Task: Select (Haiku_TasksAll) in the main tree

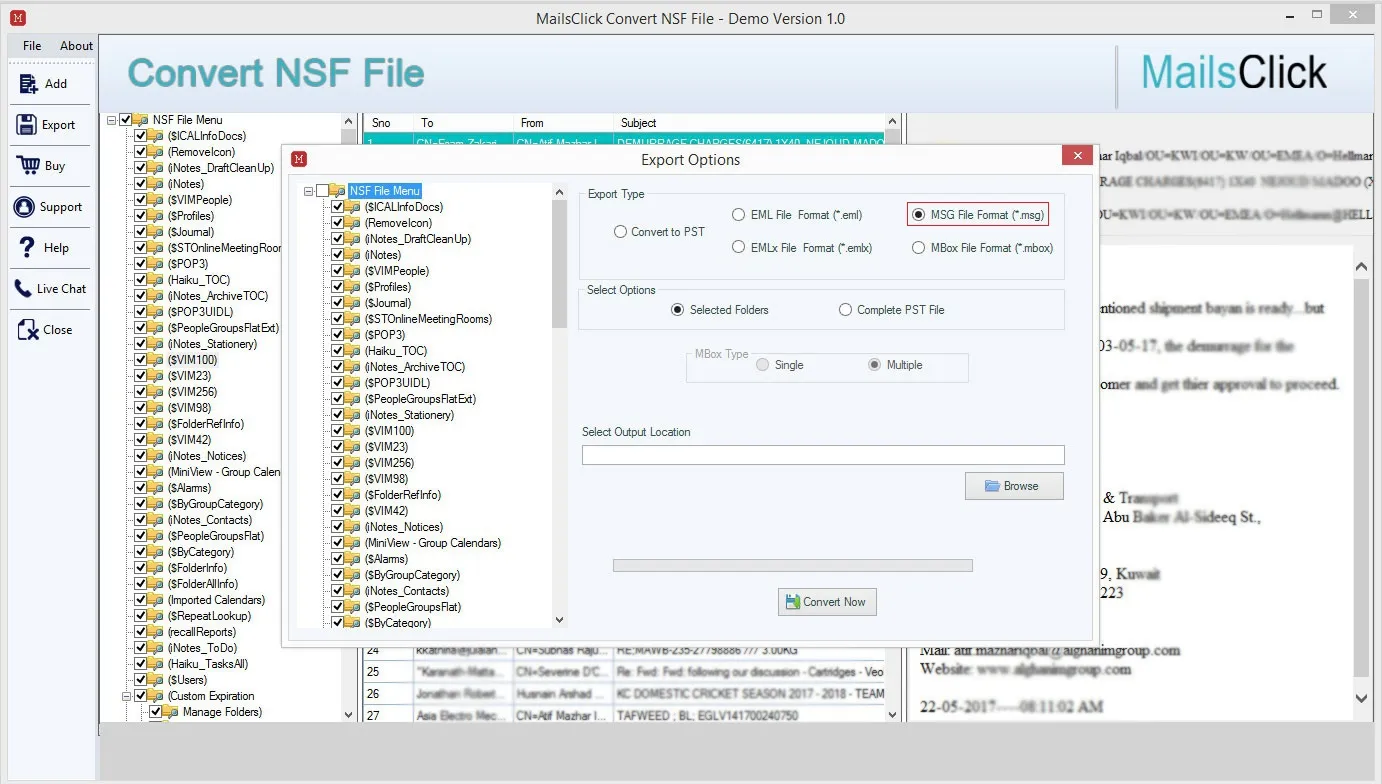Action: point(208,664)
